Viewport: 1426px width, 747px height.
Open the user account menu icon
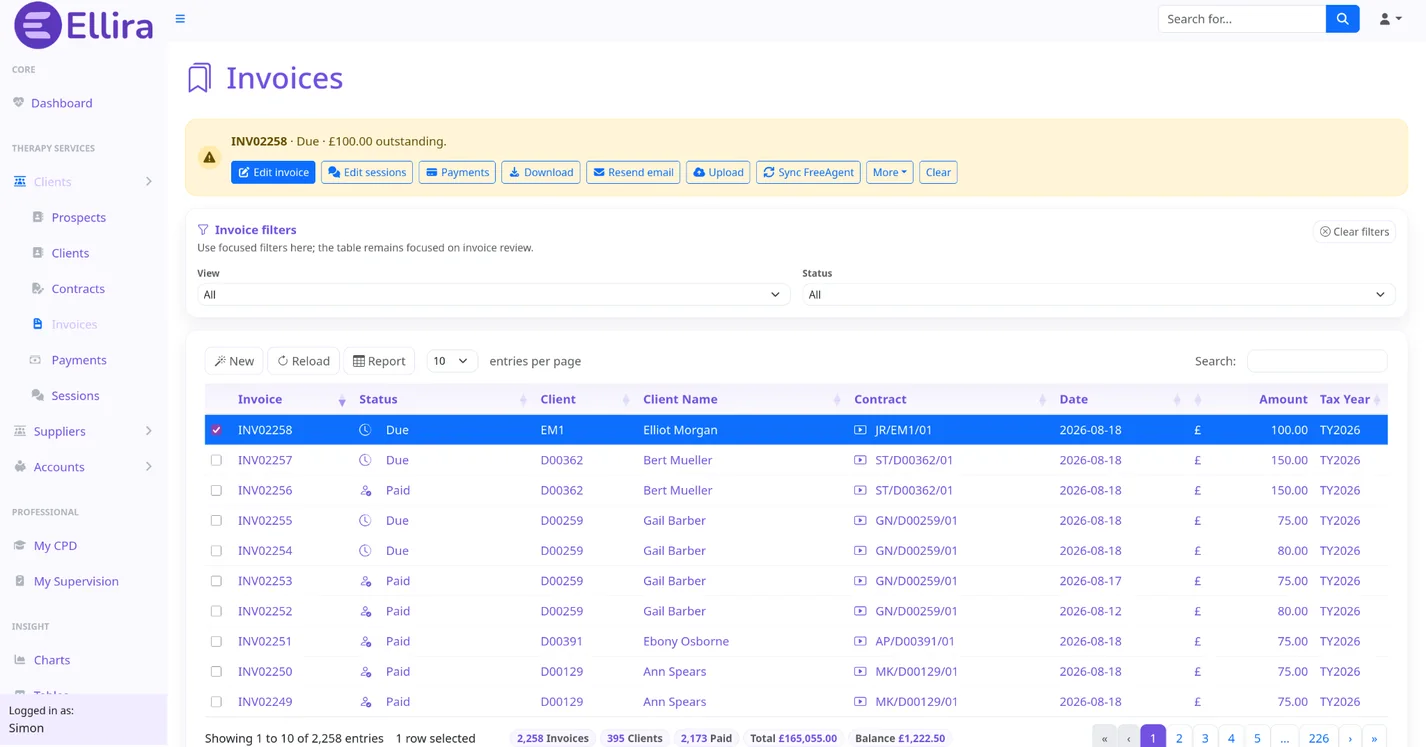point(1390,19)
